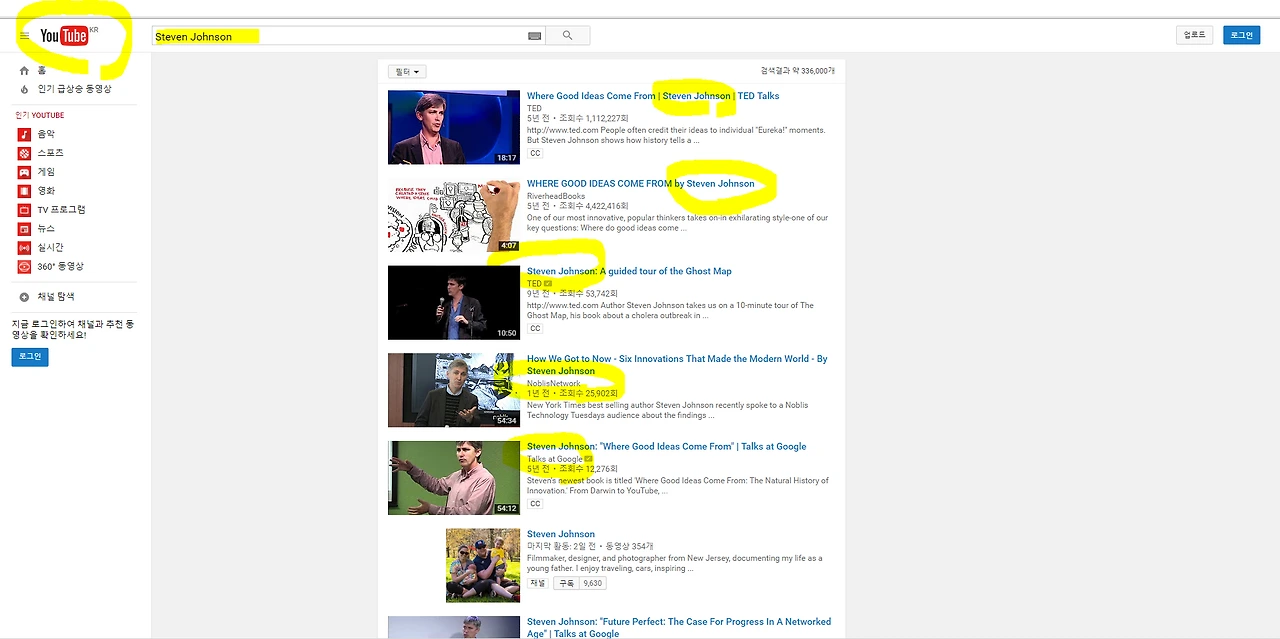Open the Steven Johnson channel family photo
The image size is (1280, 639).
coord(483,565)
